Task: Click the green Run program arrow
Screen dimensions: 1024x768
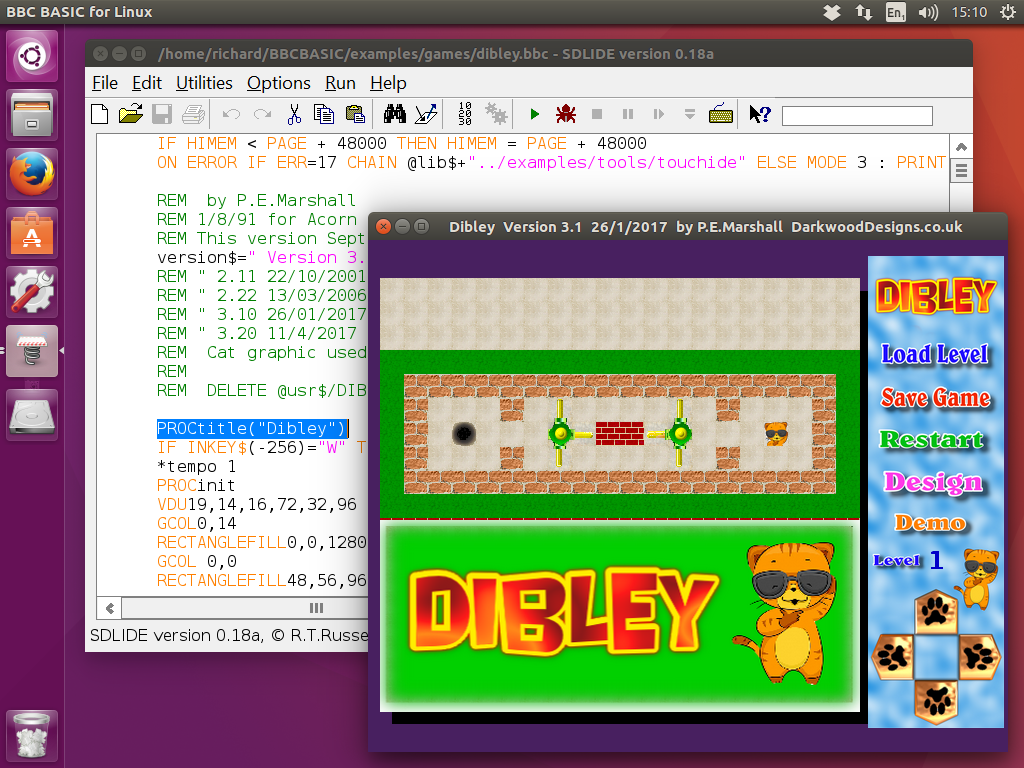Action: click(x=535, y=114)
